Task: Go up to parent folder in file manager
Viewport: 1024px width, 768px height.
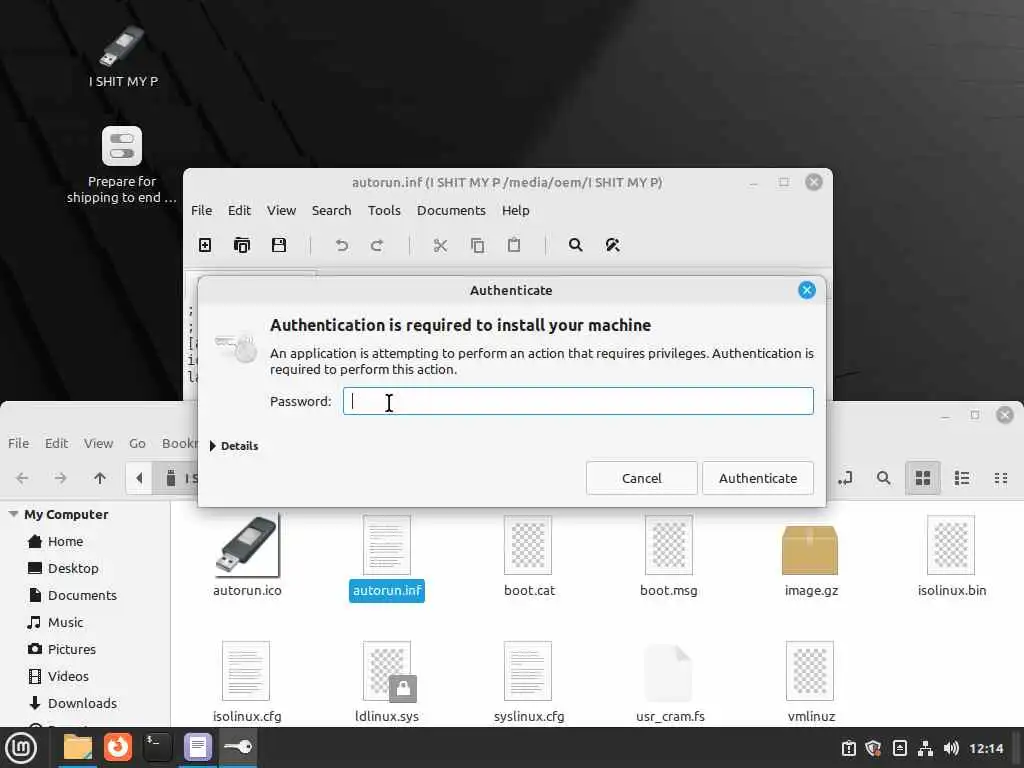Action: [100, 478]
